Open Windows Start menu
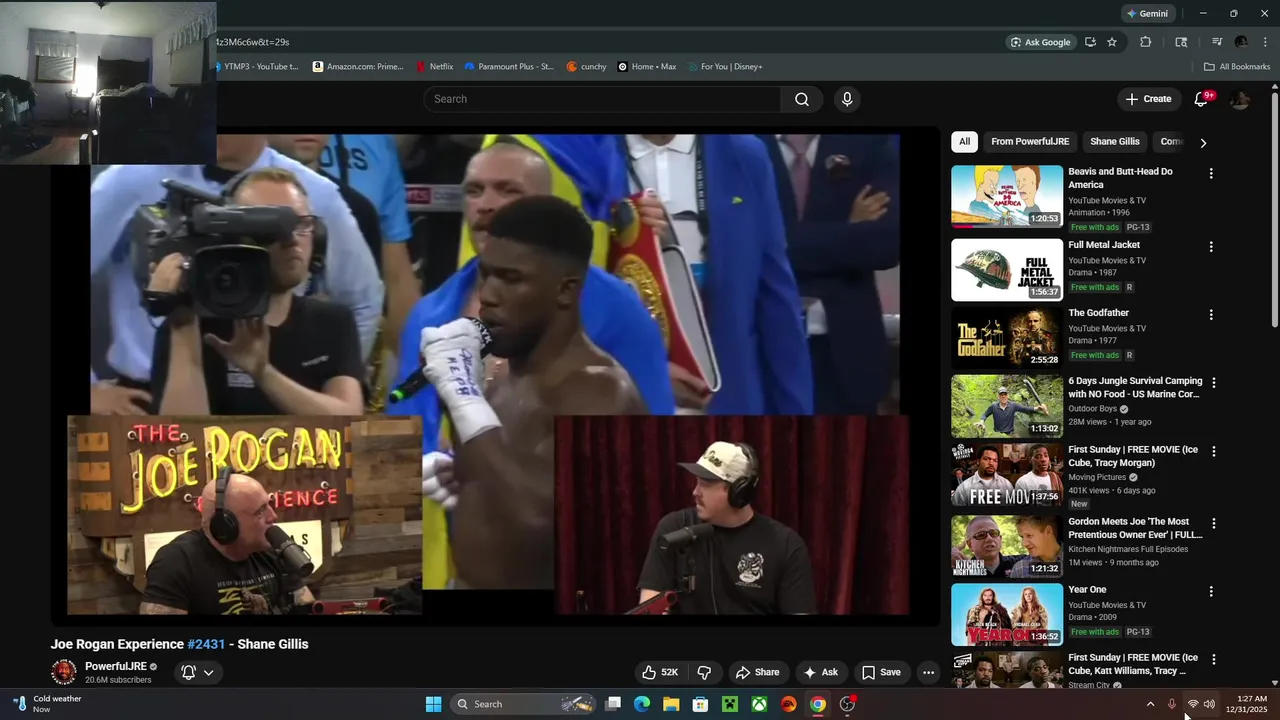The image size is (1280, 720). tap(433, 704)
